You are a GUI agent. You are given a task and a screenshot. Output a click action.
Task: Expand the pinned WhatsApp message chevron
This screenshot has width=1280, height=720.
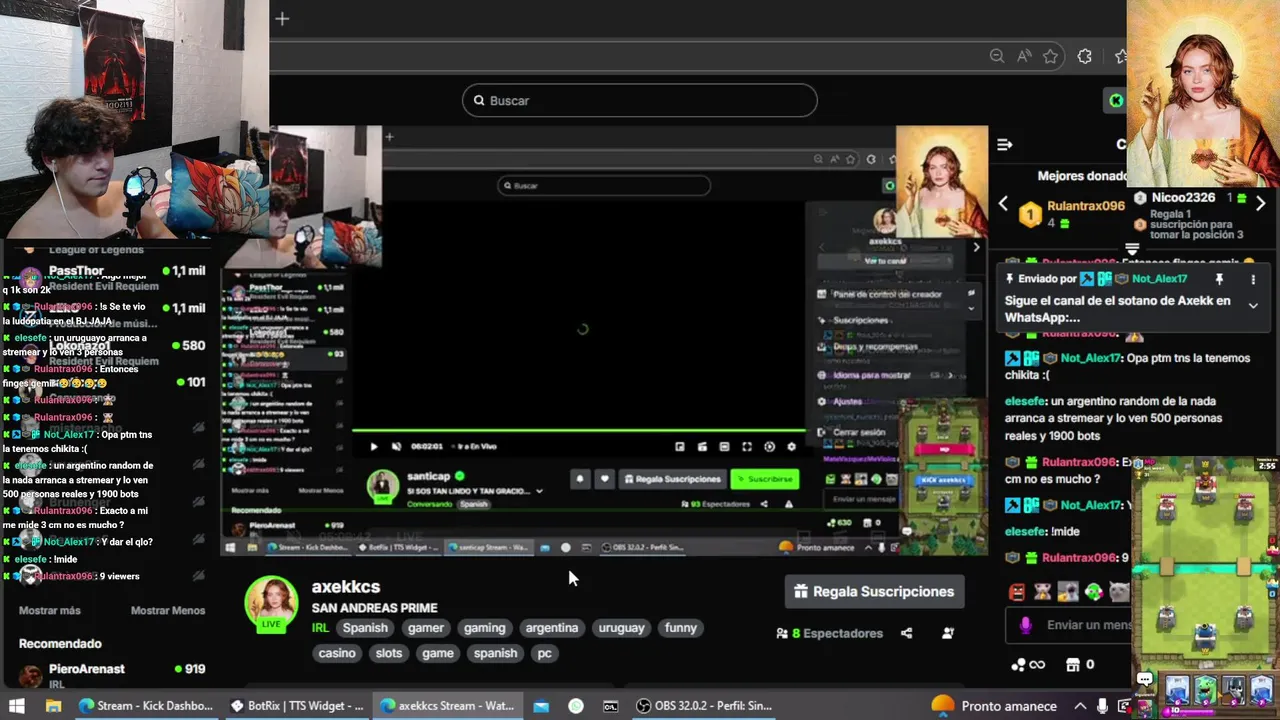1253,306
